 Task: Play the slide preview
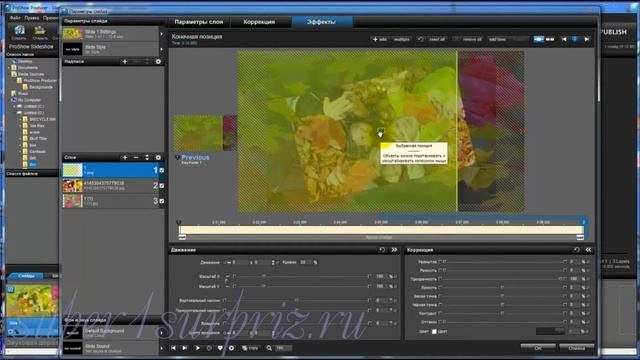point(198,348)
